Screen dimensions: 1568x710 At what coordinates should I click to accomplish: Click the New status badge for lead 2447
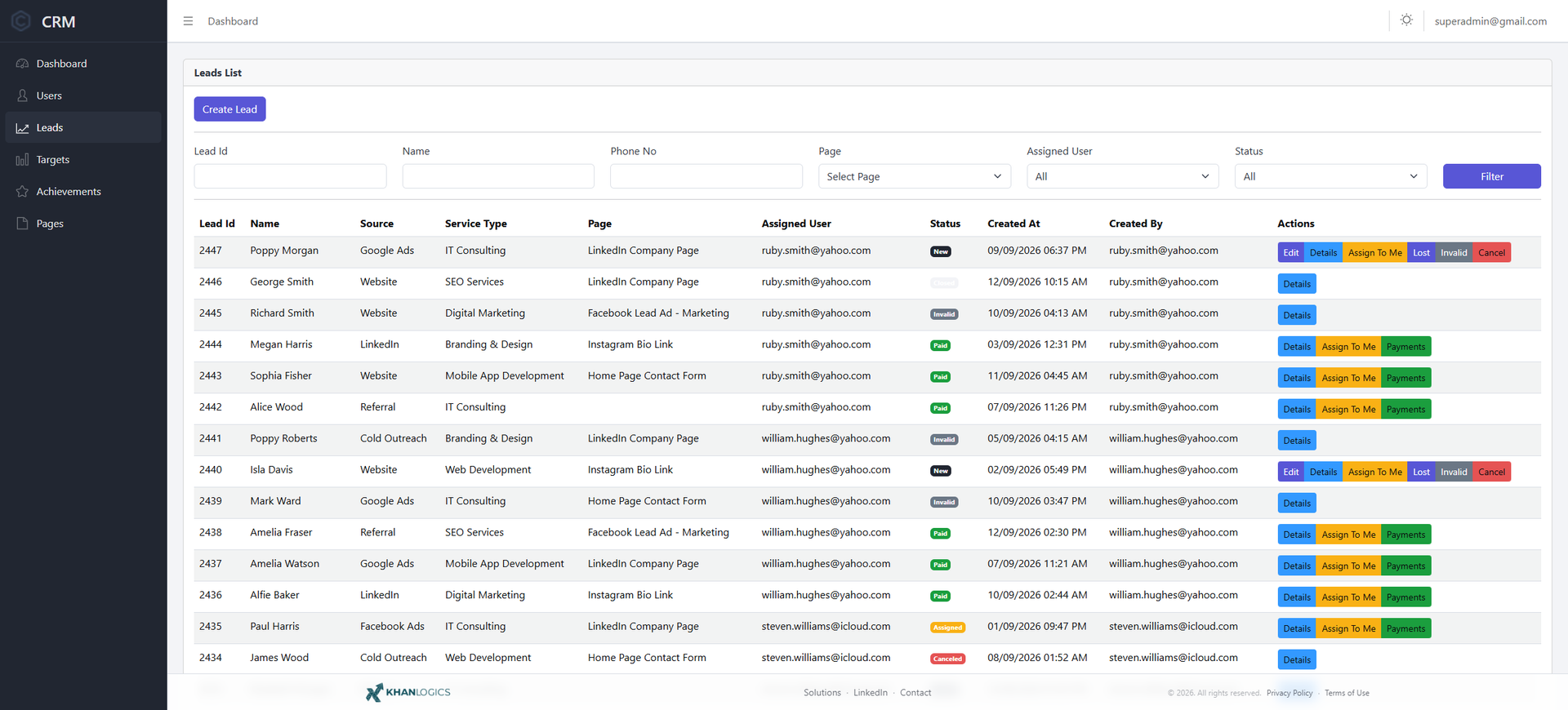point(941,251)
